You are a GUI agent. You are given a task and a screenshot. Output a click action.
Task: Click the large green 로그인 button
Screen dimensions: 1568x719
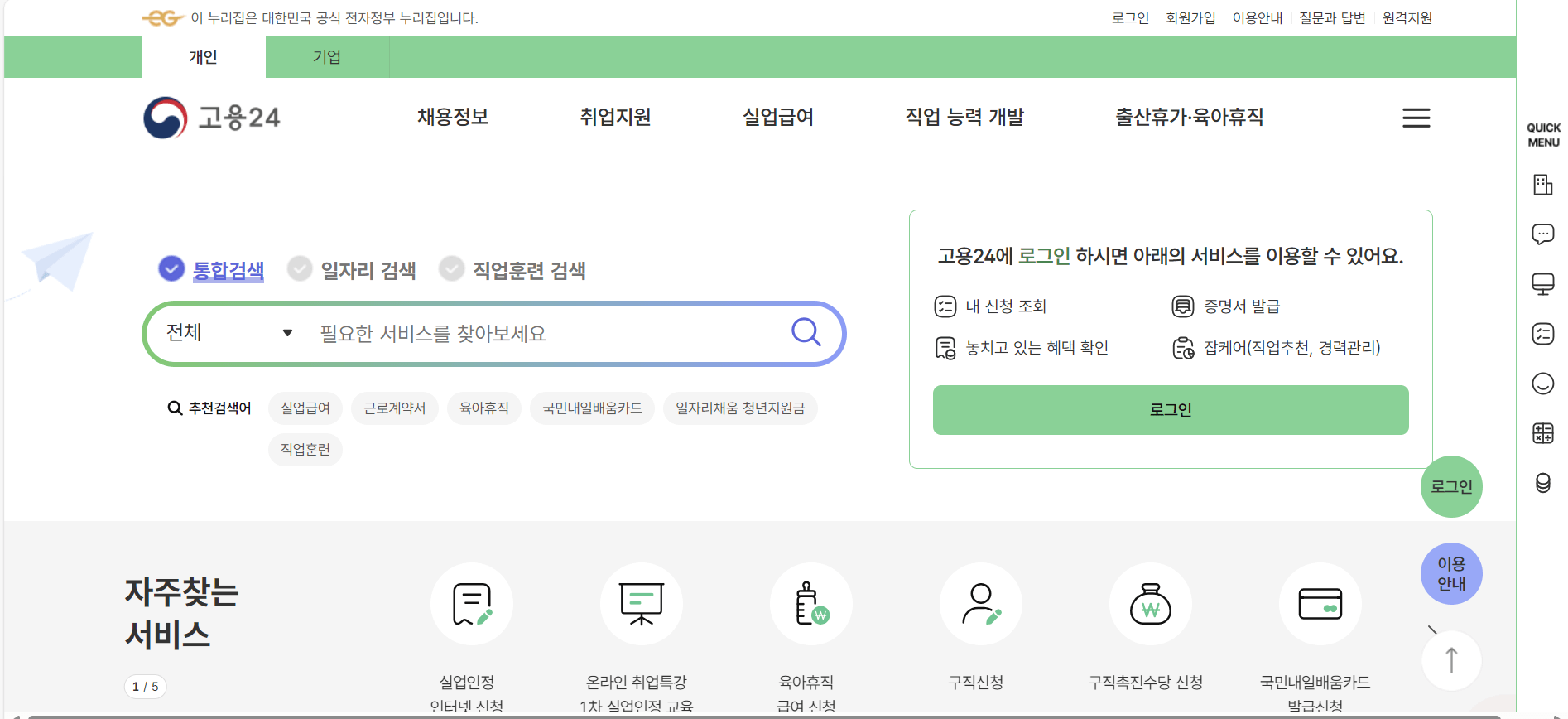(1171, 410)
